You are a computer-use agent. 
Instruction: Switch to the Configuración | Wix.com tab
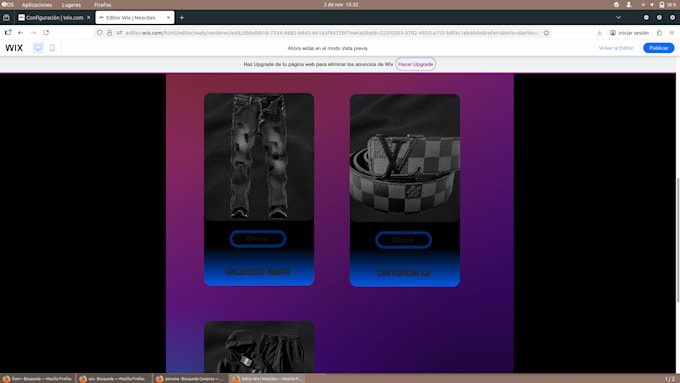54,18
